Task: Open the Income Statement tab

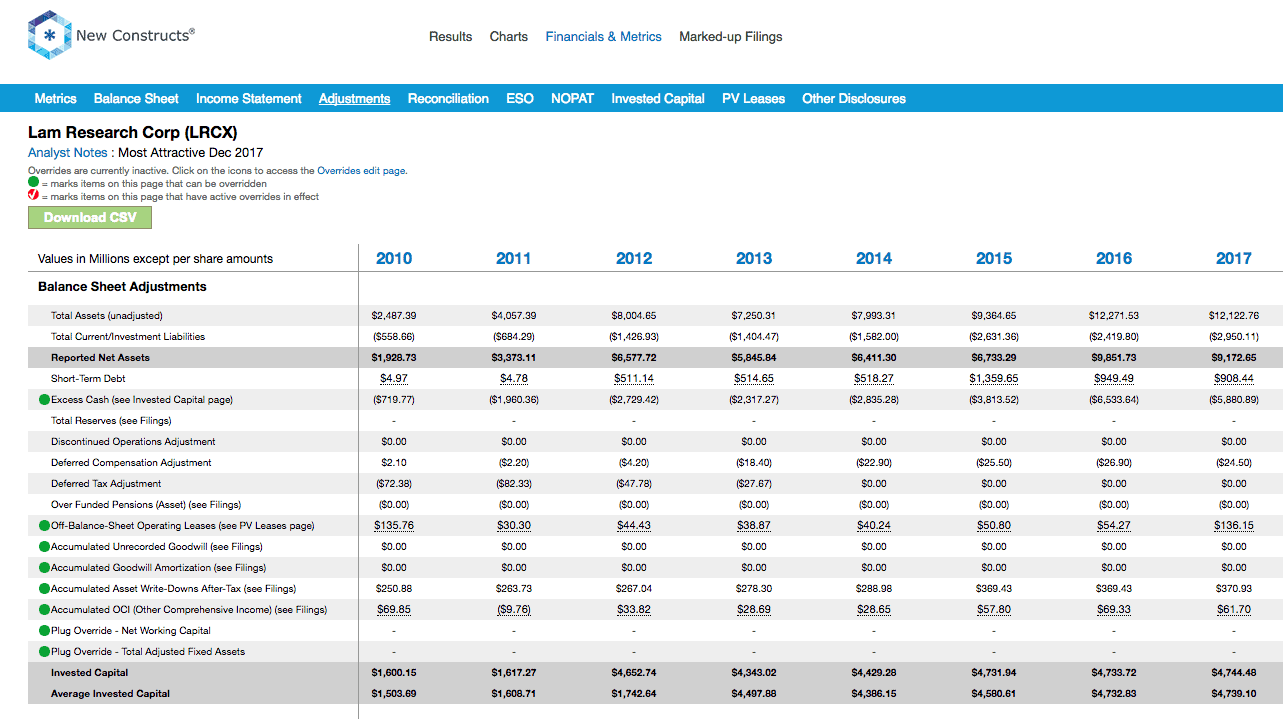Action: (249, 98)
